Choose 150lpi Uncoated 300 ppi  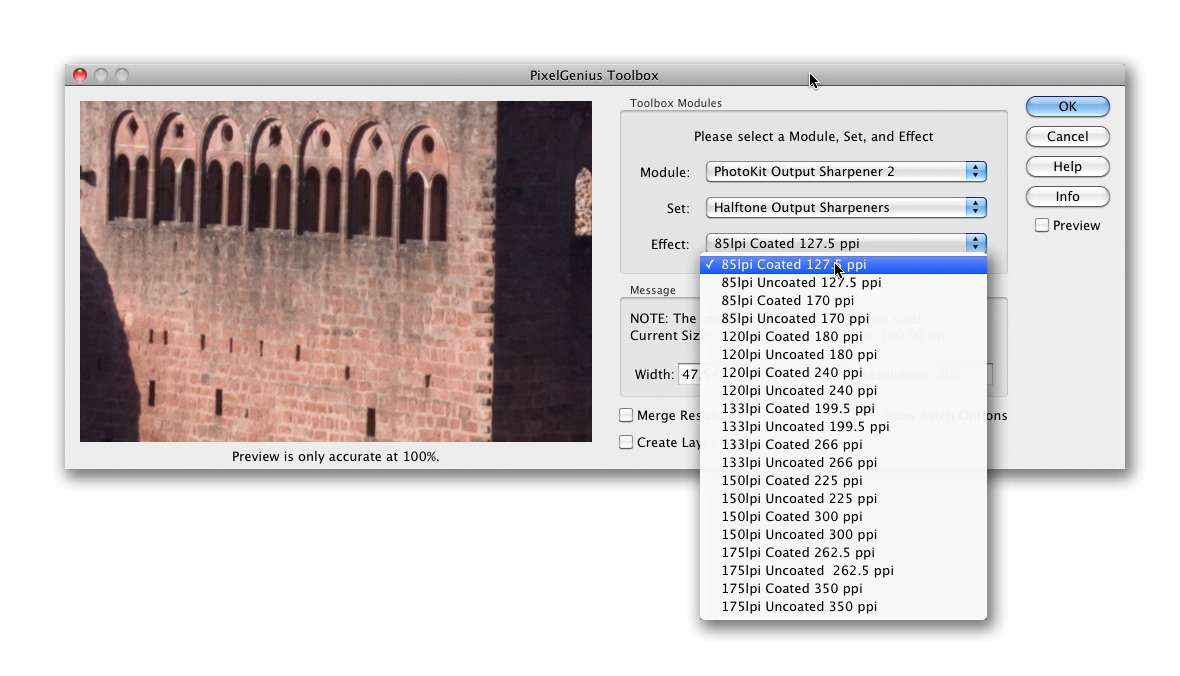pos(843,535)
